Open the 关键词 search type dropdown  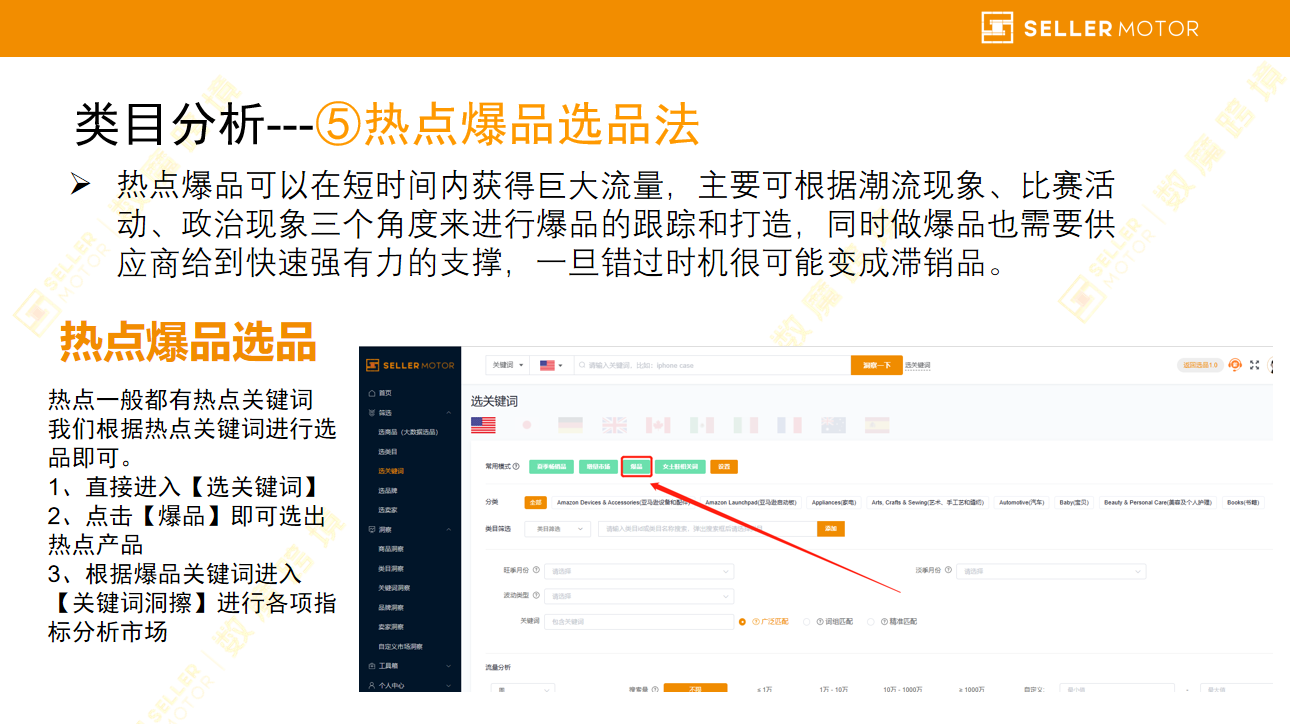(508, 365)
